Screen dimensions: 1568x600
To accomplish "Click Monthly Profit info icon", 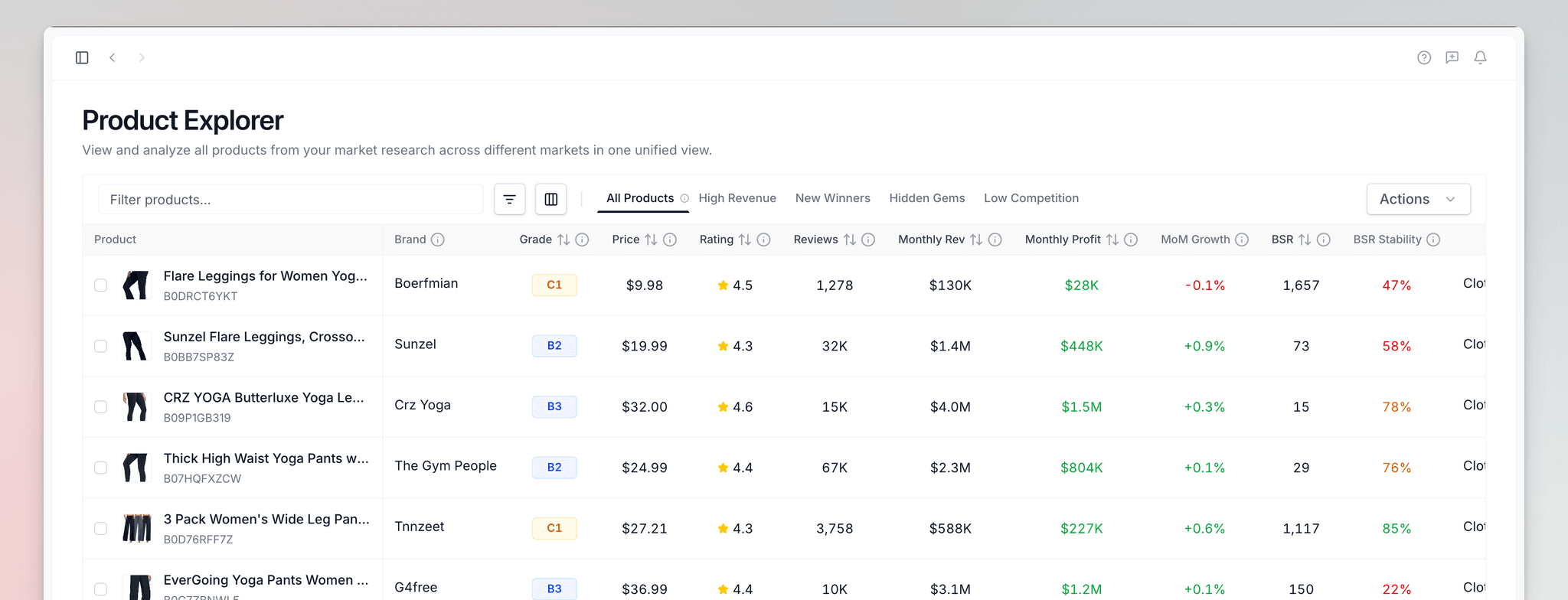I will pyautogui.click(x=1131, y=240).
